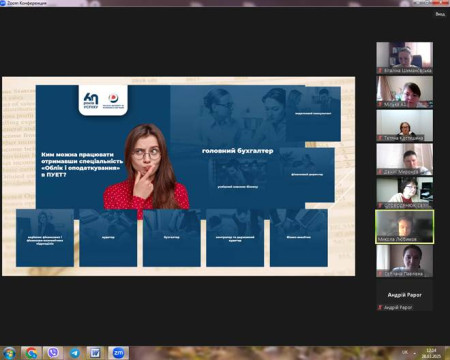Switch to Microsoft Word on the taskbar
The width and height of the screenshot is (450, 360).
click(x=96, y=353)
